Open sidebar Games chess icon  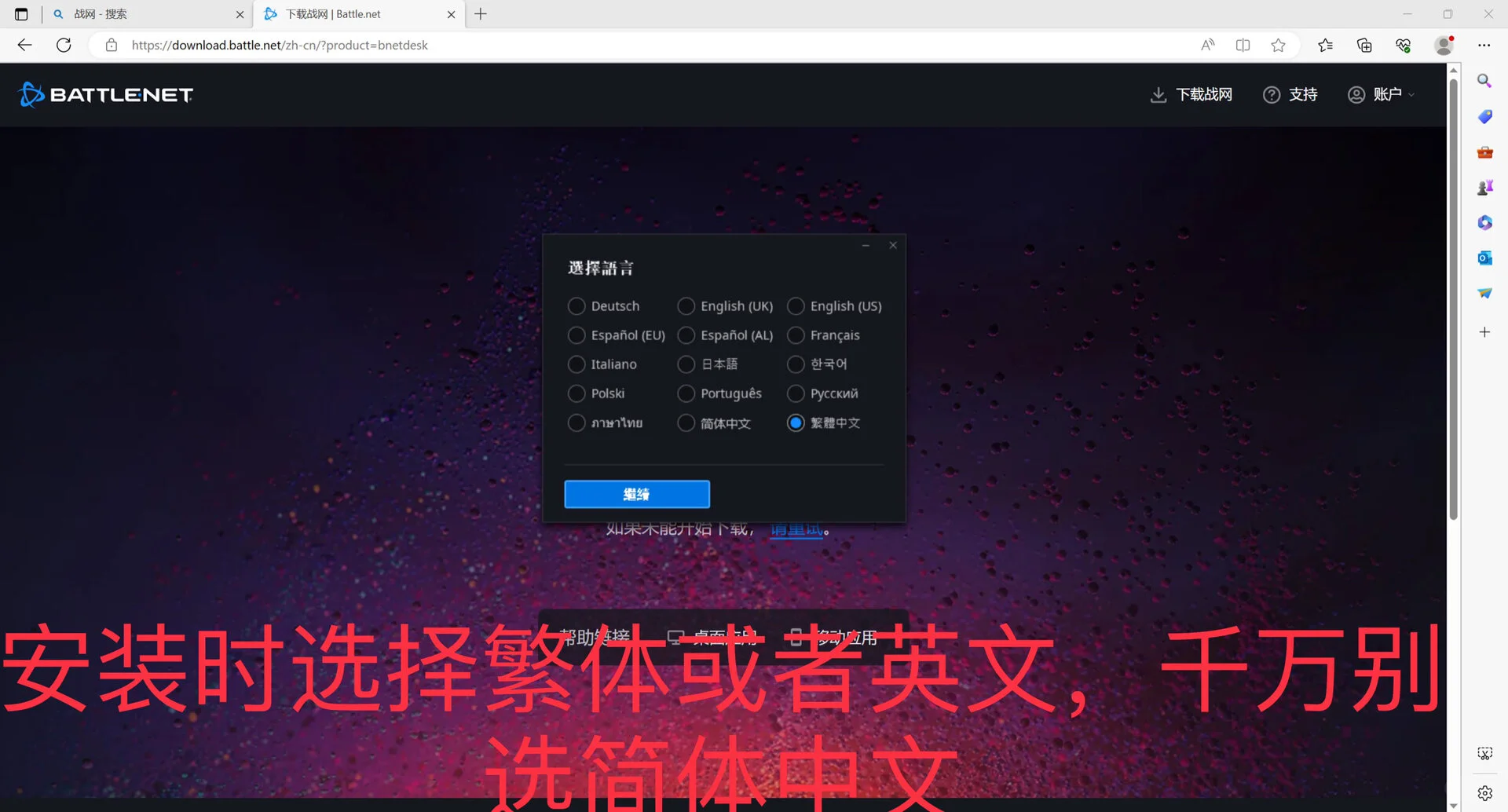1484,187
